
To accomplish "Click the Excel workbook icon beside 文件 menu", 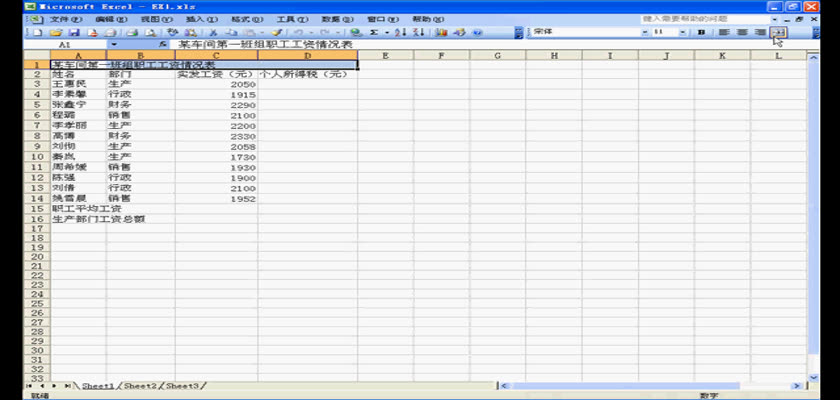I will [x=35, y=19].
